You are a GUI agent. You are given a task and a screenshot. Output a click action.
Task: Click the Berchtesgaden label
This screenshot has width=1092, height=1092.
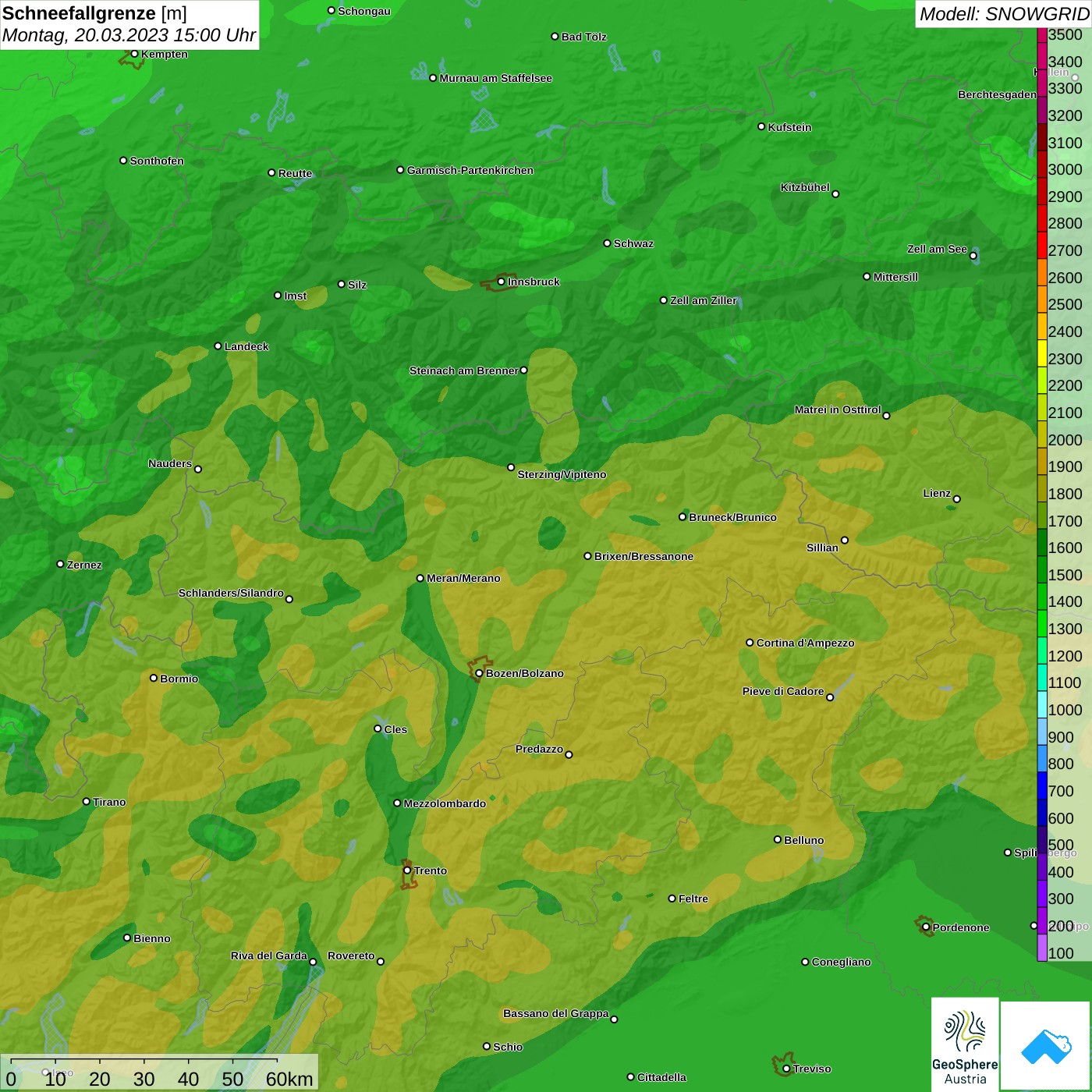997,94
